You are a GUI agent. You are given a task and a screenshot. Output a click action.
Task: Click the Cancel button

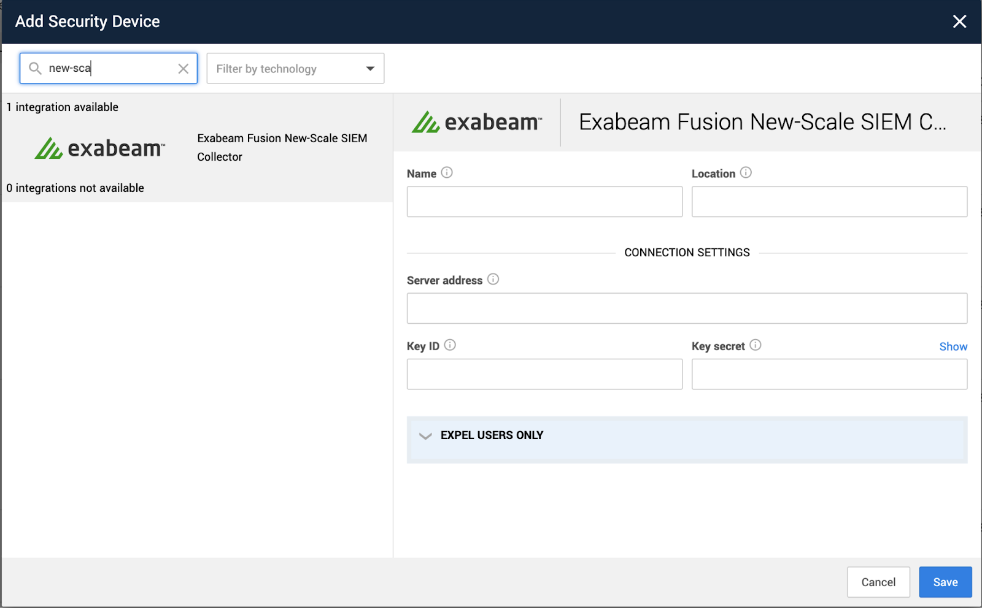tap(878, 582)
